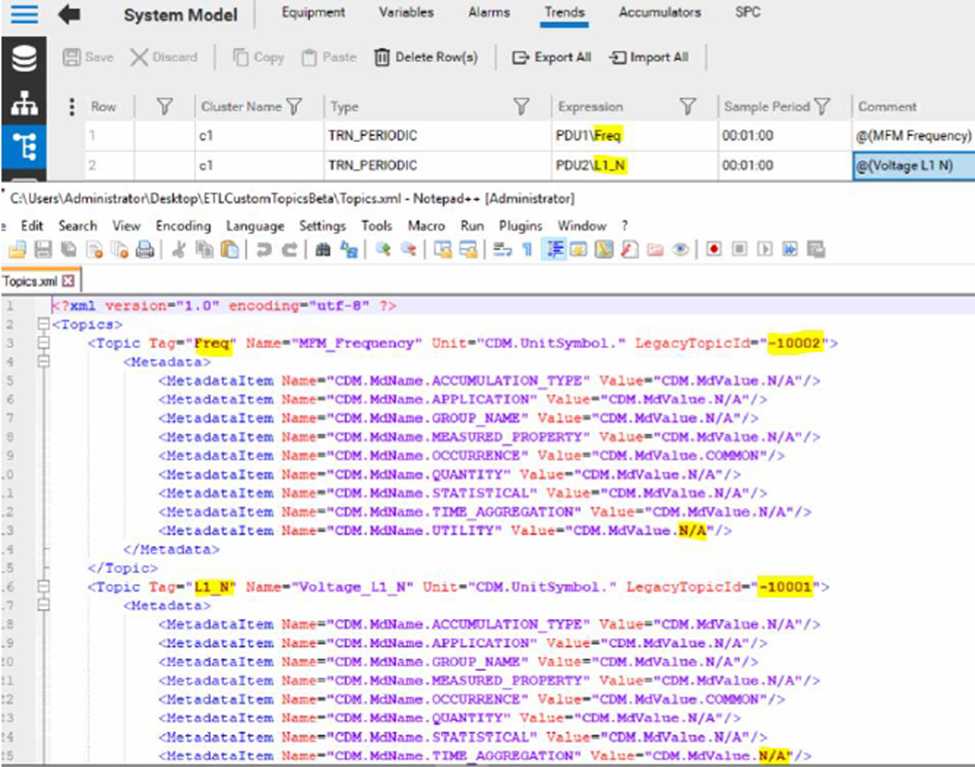Open the Cluster Name column filter
Image resolution: width=975 pixels, height=767 pixels.
[x=293, y=107]
